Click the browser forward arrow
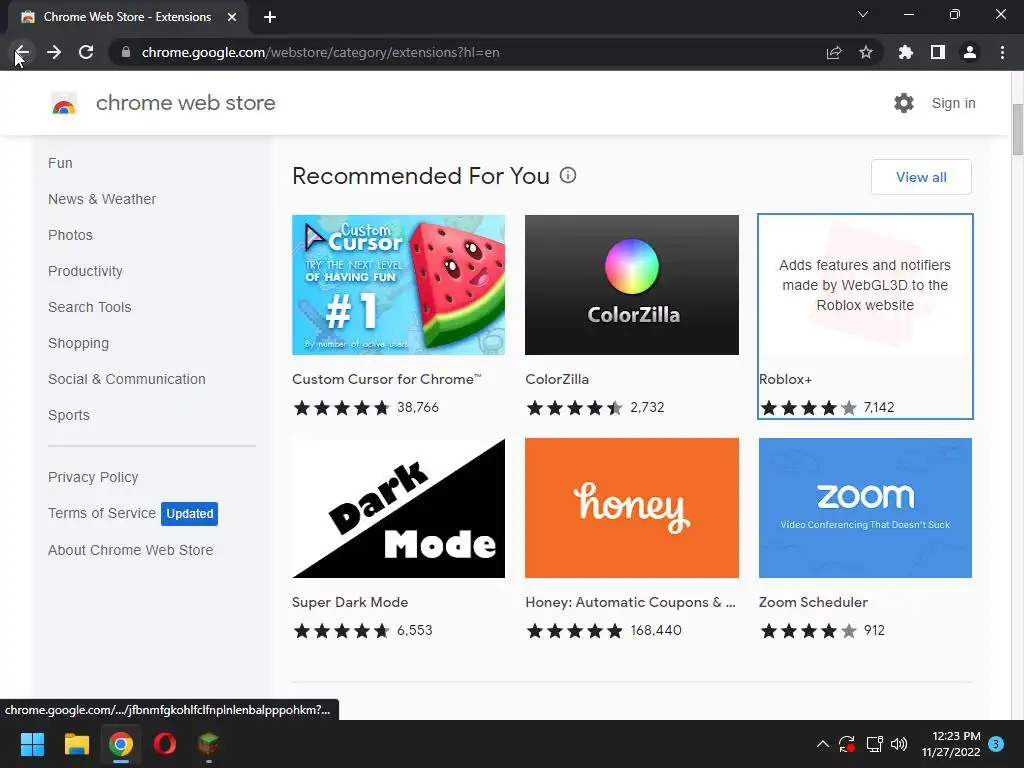 tap(54, 52)
